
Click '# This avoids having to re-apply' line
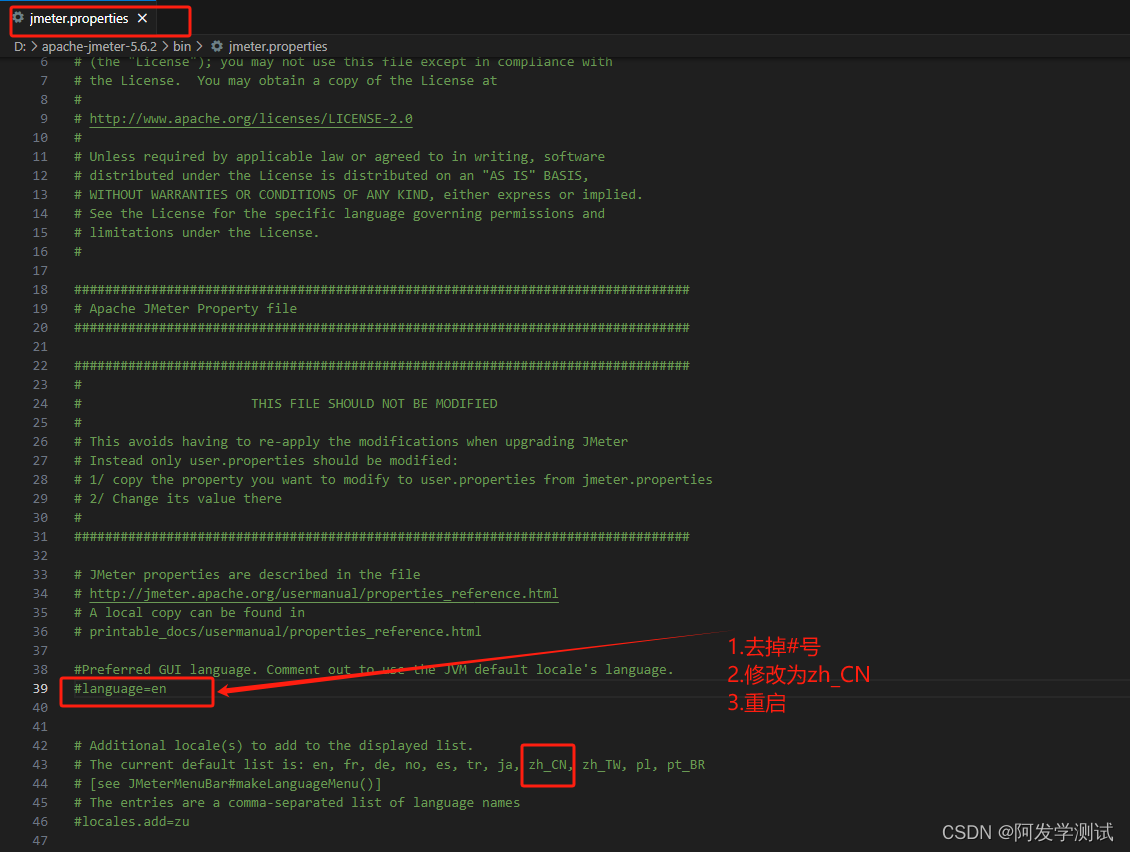pos(351,442)
